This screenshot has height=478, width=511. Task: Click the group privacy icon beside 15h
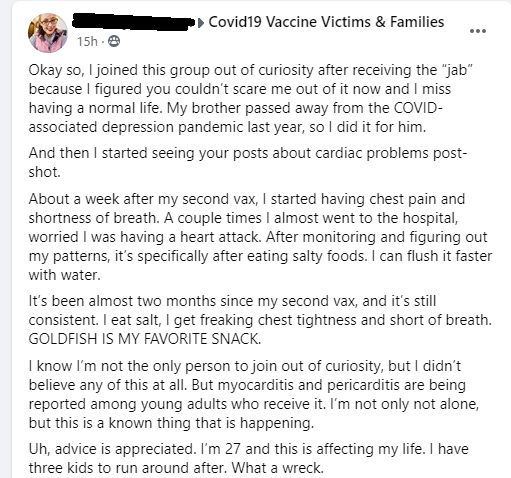[114, 41]
